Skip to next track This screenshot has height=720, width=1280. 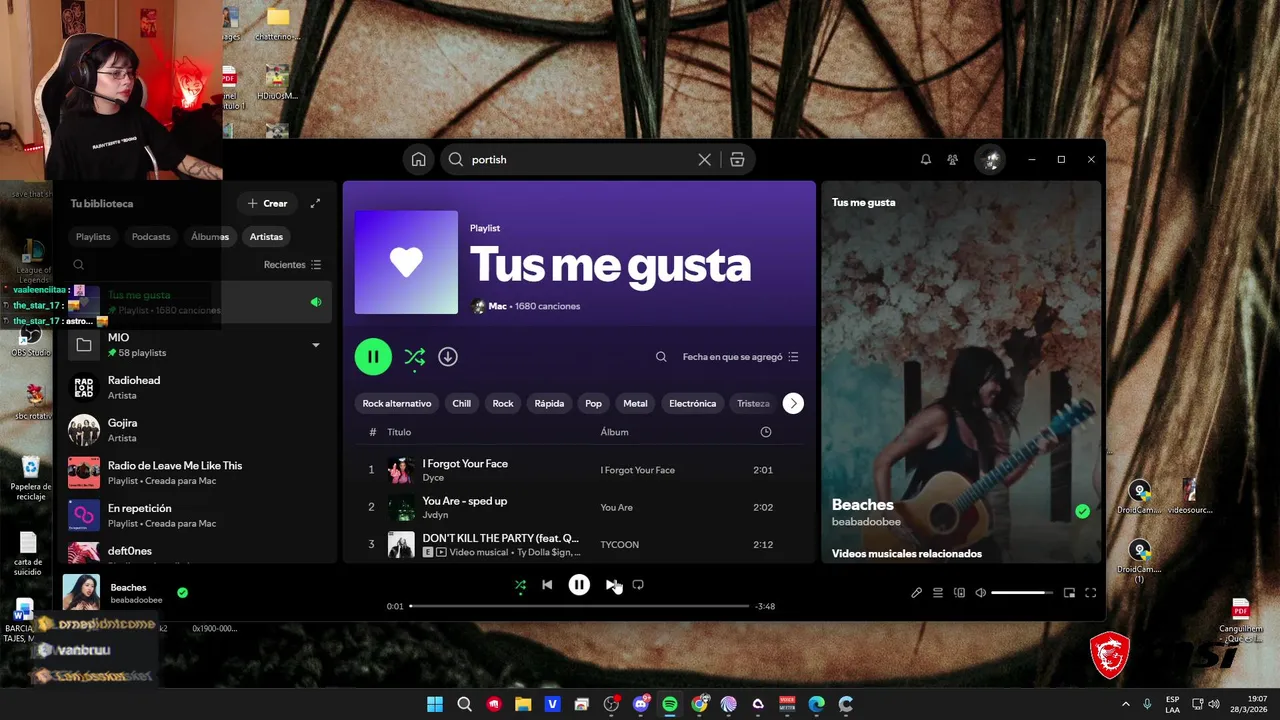coord(611,585)
